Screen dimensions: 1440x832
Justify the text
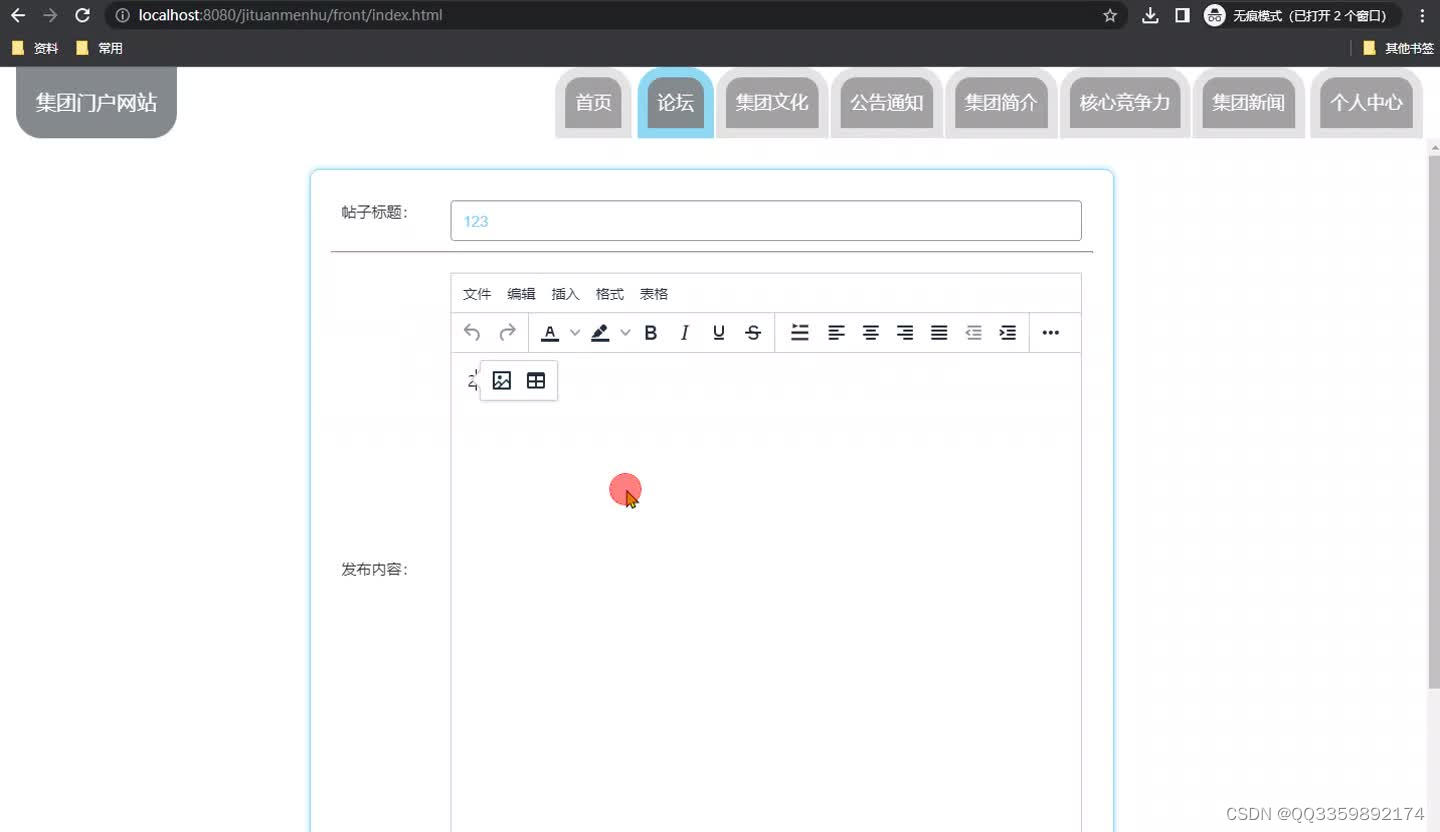tap(939, 333)
